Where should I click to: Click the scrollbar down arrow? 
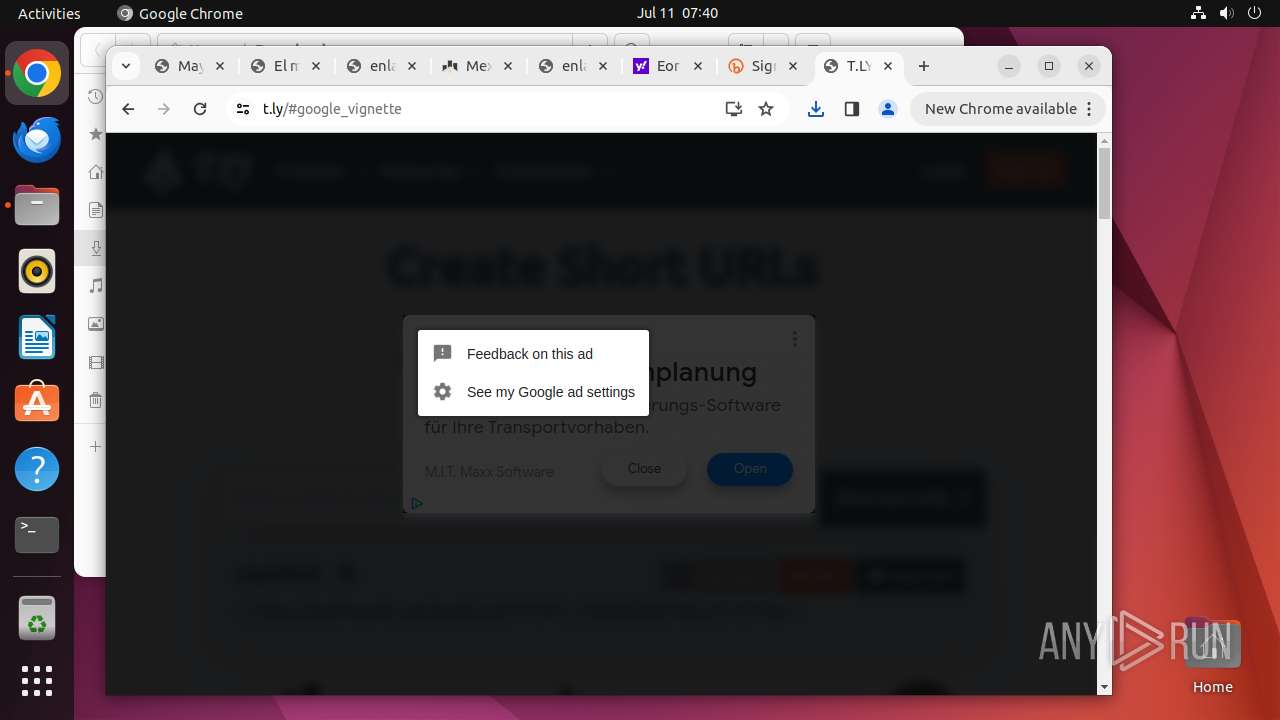tap(1104, 687)
